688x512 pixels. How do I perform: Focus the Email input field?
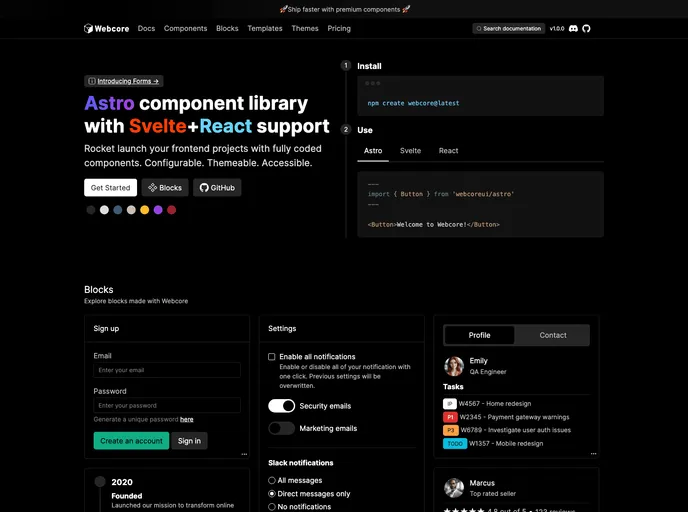click(x=167, y=370)
